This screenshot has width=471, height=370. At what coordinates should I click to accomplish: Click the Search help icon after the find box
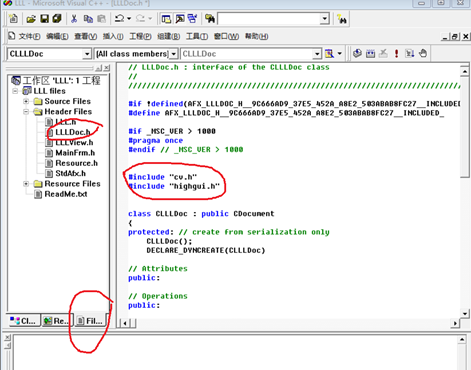pyautogui.click(x=342, y=19)
